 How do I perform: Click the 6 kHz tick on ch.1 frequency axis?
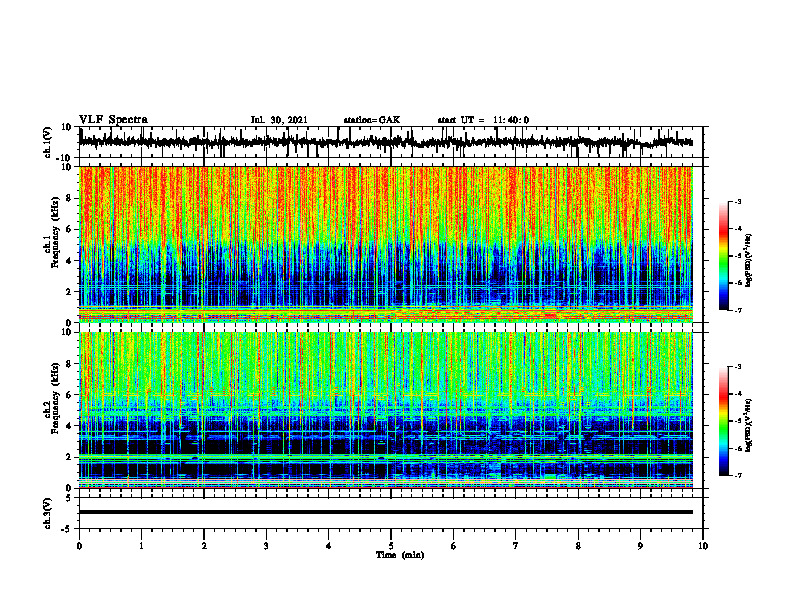[69, 229]
